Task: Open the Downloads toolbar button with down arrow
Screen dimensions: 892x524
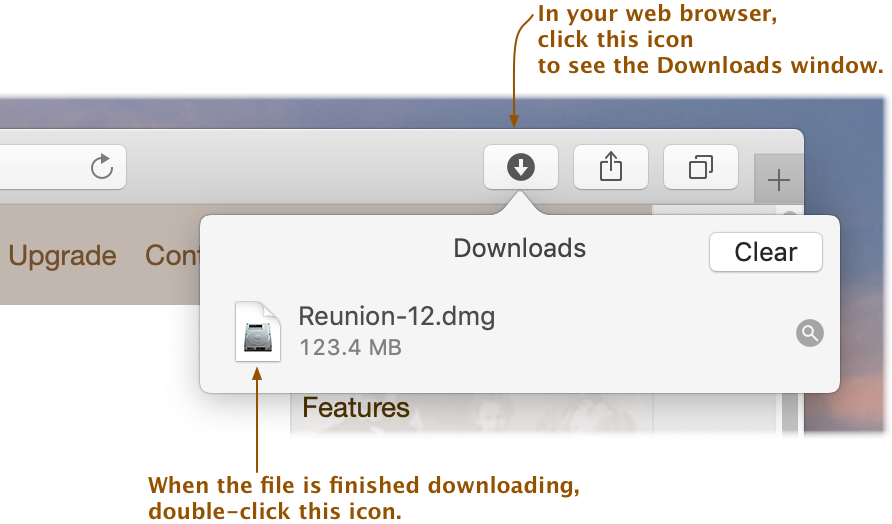Action: tap(521, 167)
